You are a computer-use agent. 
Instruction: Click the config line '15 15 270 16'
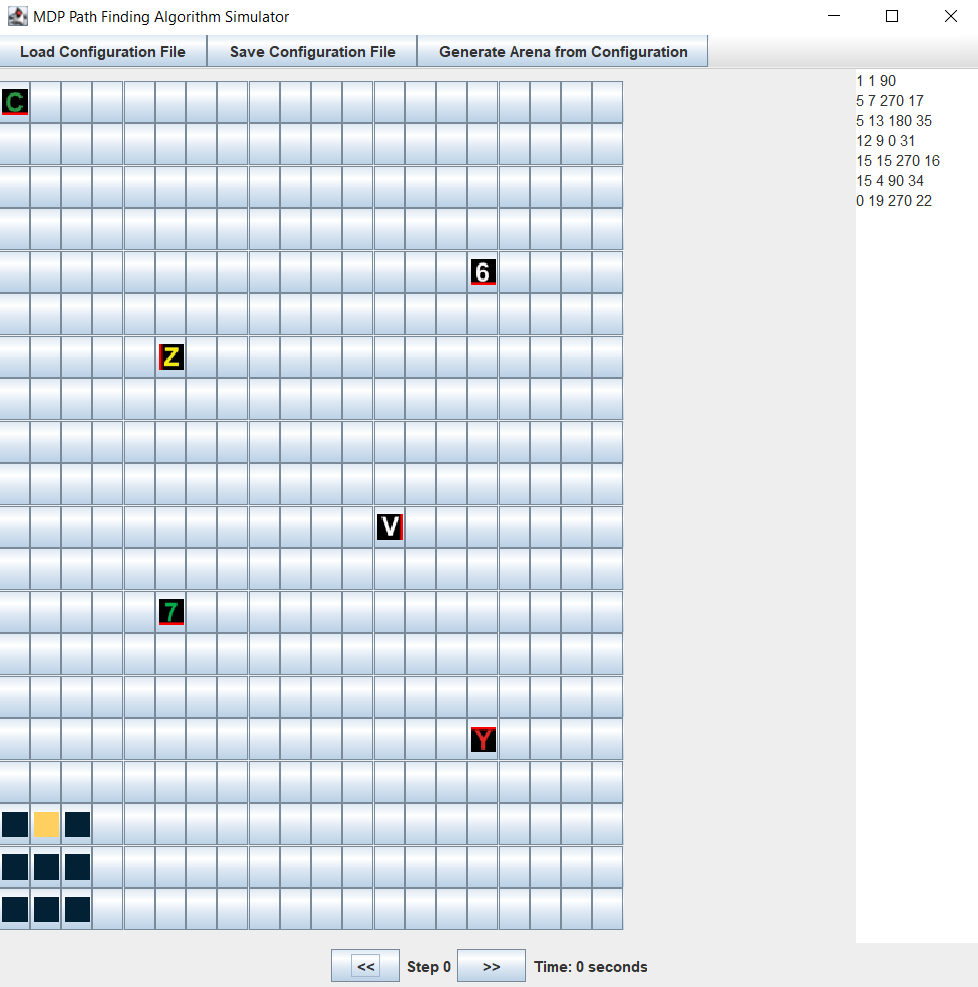898,161
